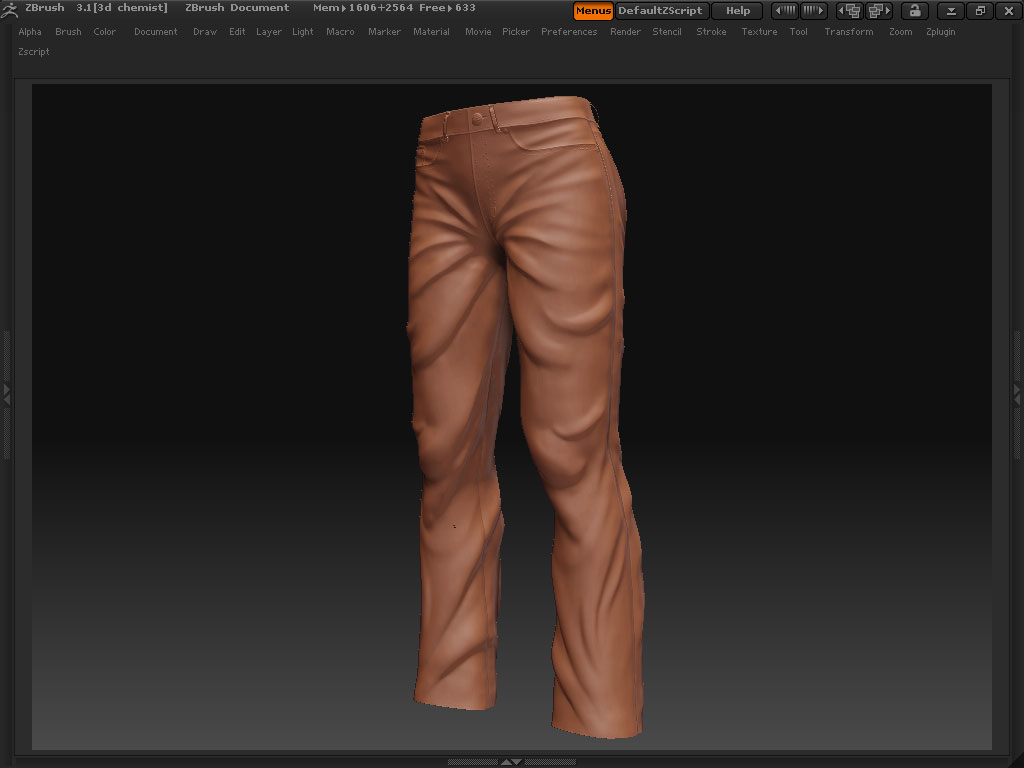Open the Movie menu
Viewport: 1024px width, 768px height.
coord(478,31)
